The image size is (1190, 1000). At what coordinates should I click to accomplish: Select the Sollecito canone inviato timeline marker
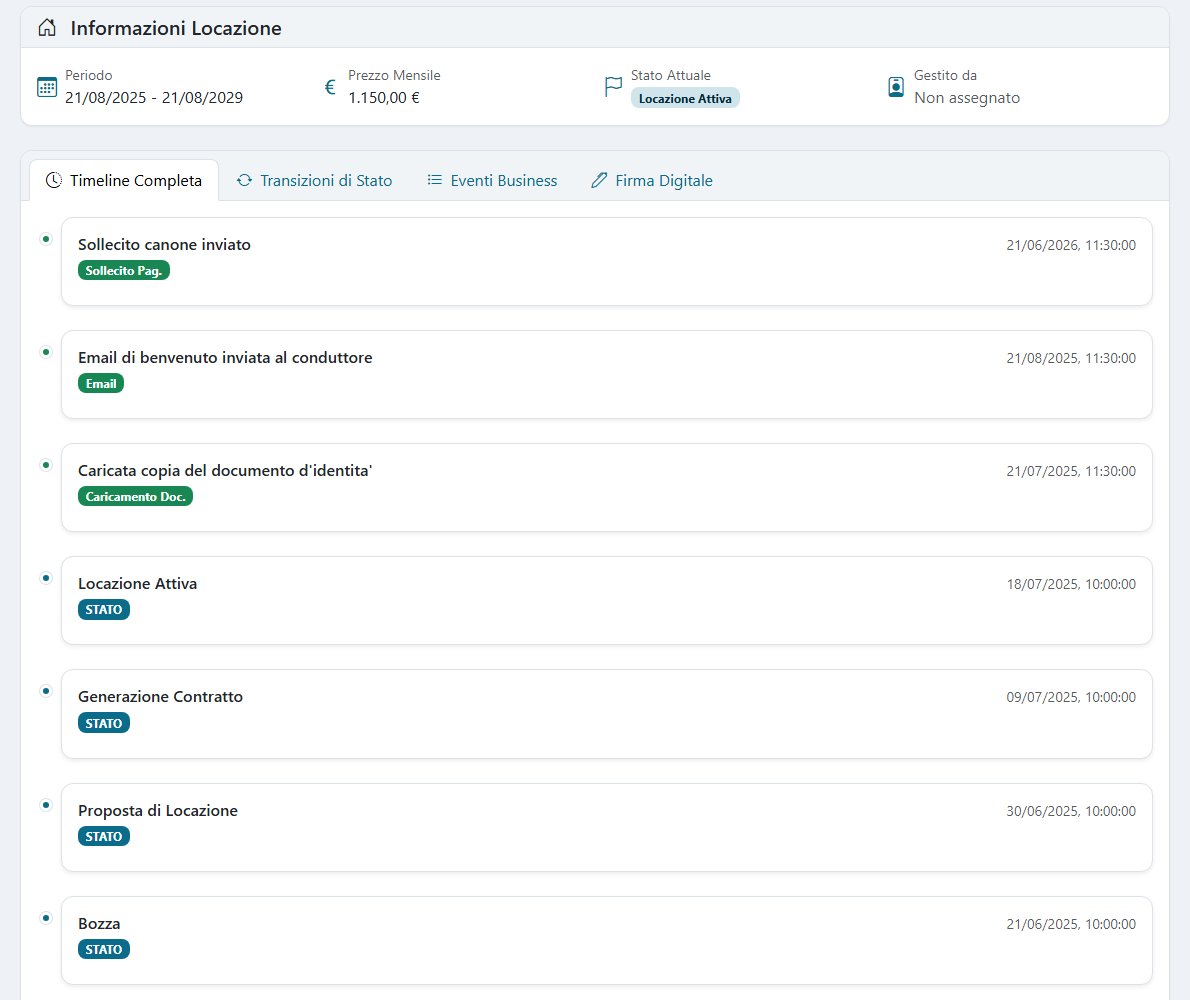[x=46, y=239]
